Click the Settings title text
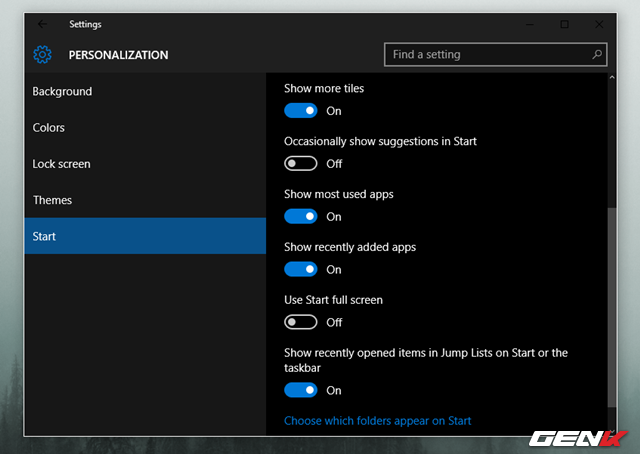 85,24
